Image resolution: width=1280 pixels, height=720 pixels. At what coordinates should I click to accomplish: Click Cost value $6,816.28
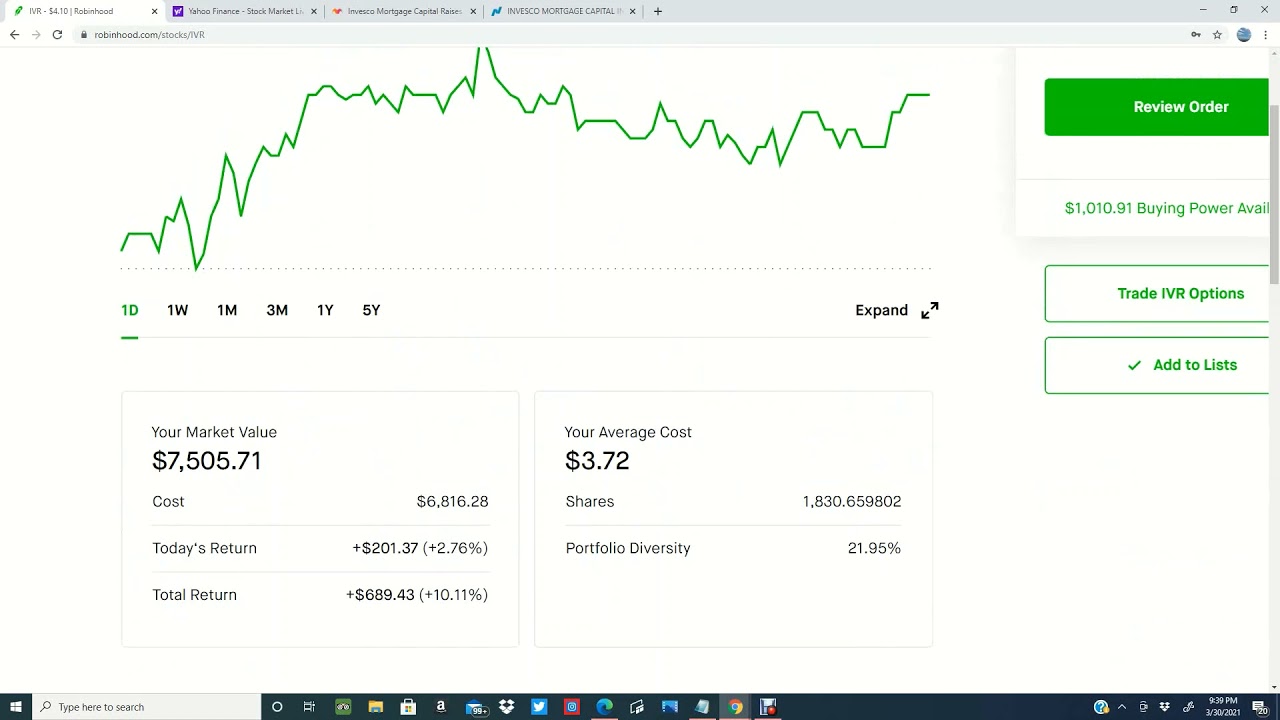[x=452, y=502]
